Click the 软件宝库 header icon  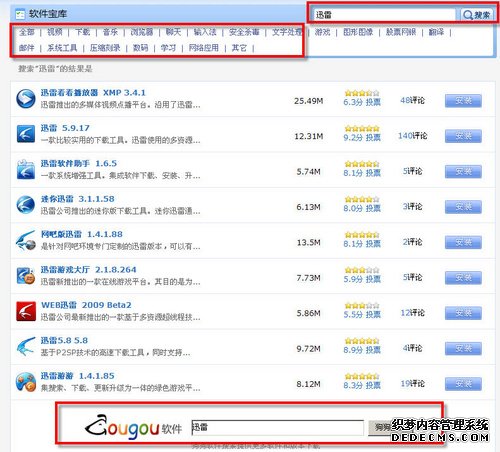20,14
